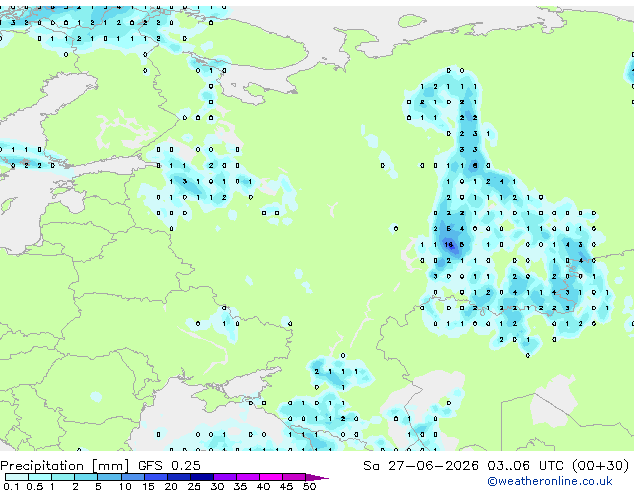The height and width of the screenshot is (490, 634).
Task: Click the 'Sa 27-06-2026' date text
Action: coord(421,466)
